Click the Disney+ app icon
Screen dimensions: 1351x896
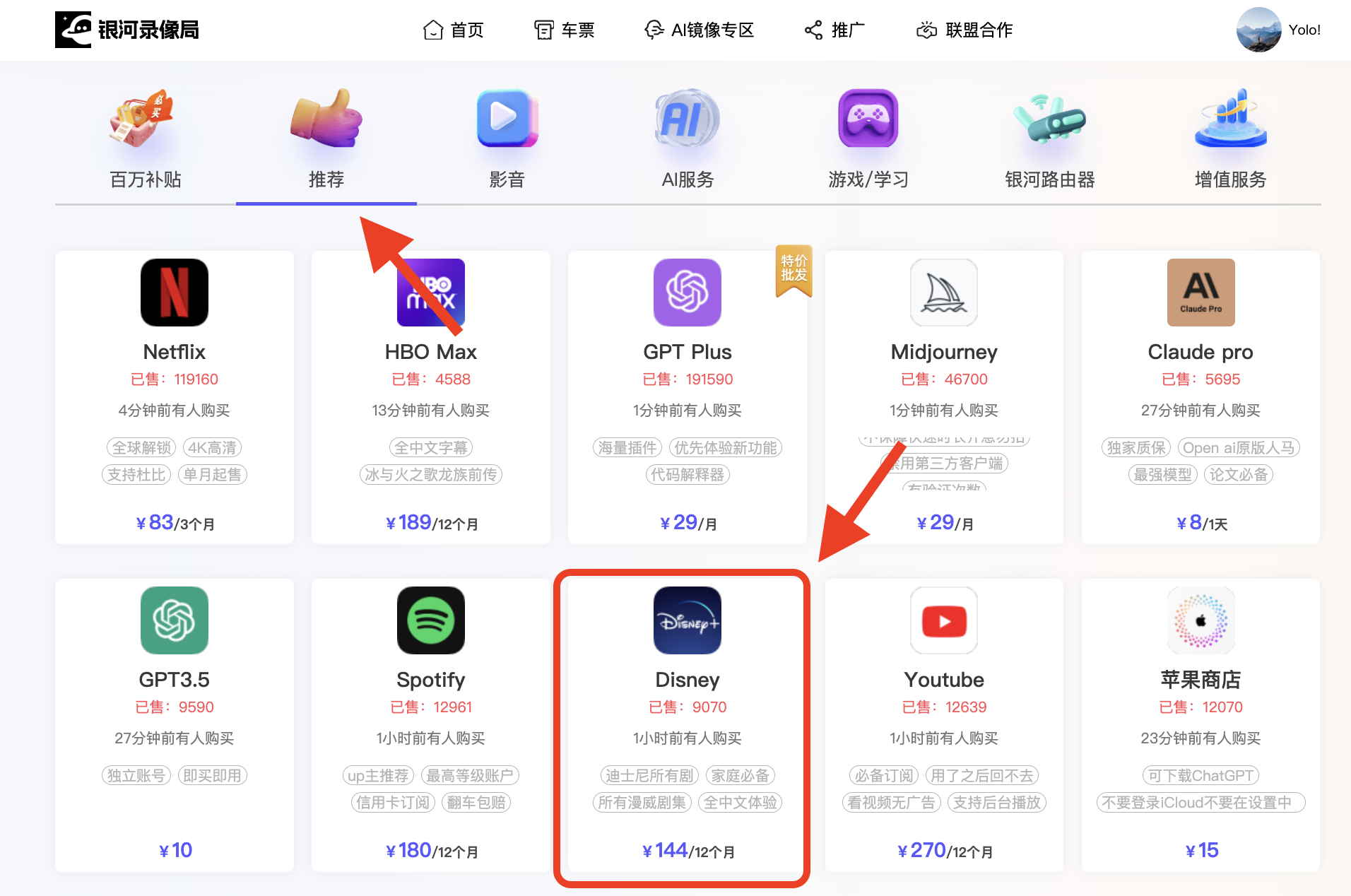688,620
